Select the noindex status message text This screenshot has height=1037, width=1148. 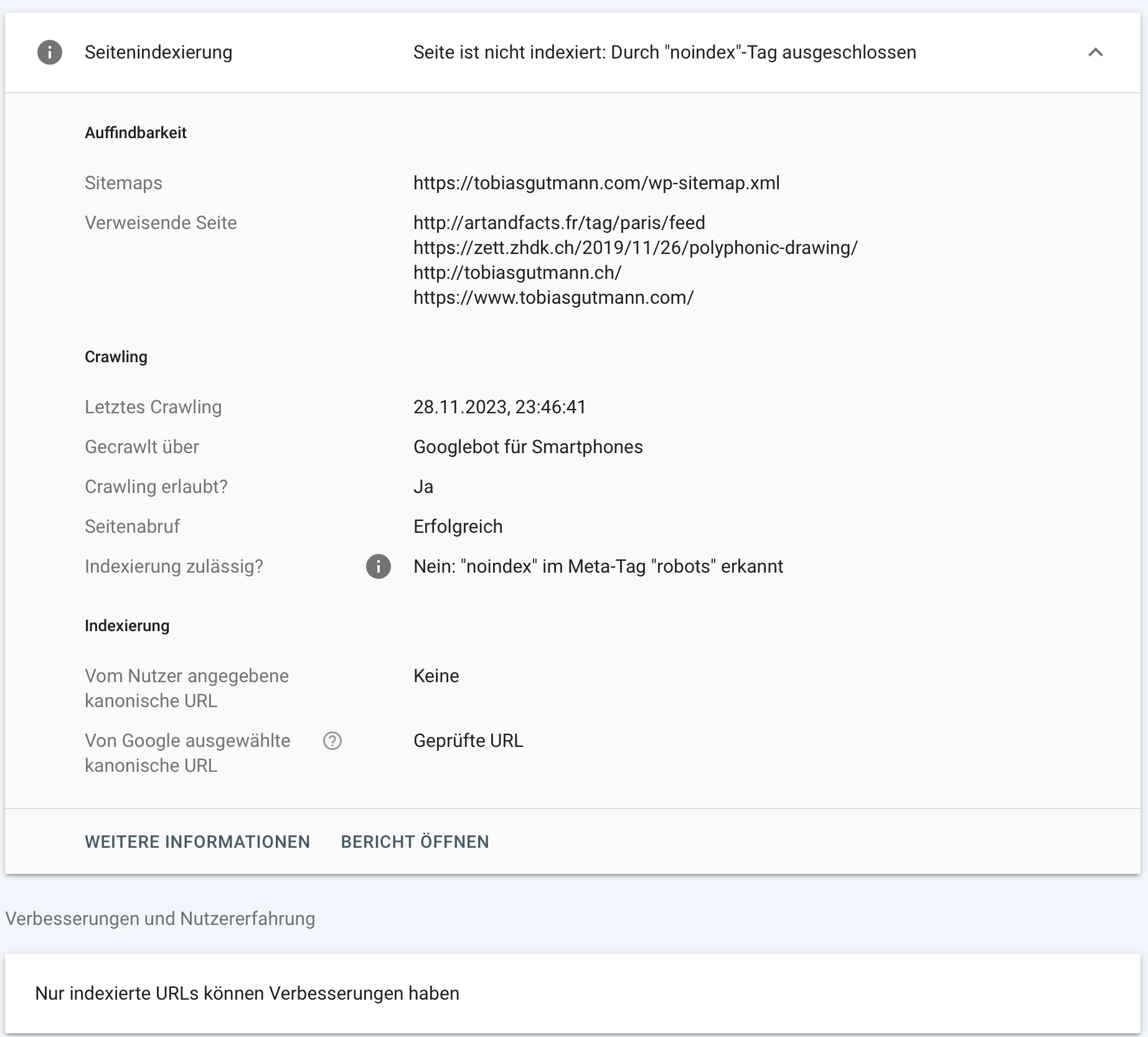(x=664, y=52)
